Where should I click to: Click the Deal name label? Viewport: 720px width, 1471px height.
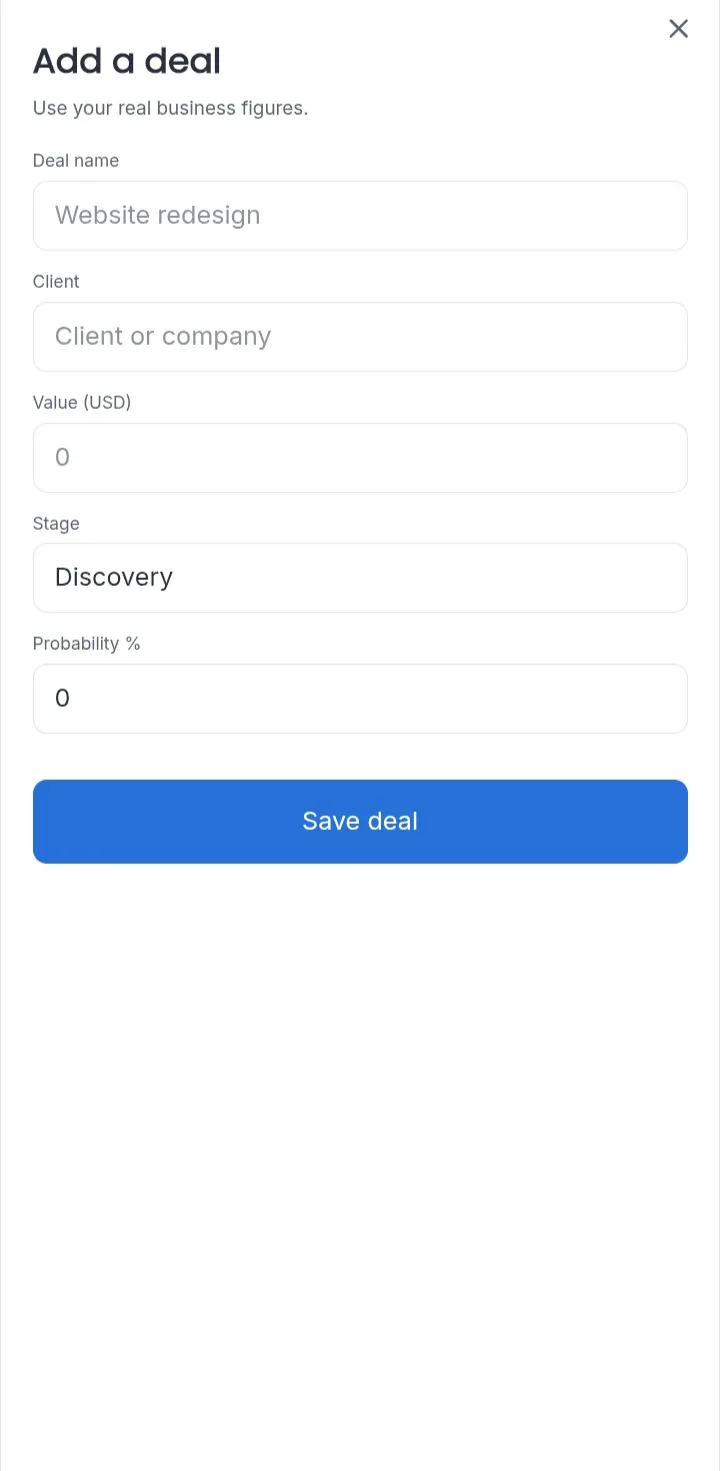tap(76, 160)
